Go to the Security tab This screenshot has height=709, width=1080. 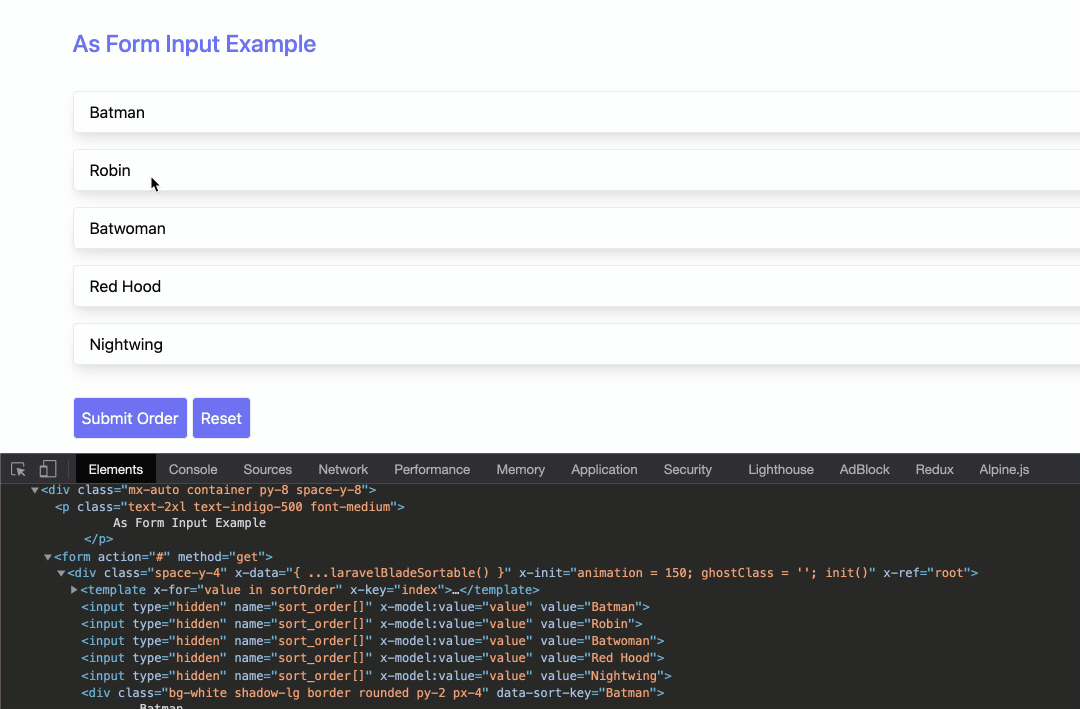[x=687, y=469]
